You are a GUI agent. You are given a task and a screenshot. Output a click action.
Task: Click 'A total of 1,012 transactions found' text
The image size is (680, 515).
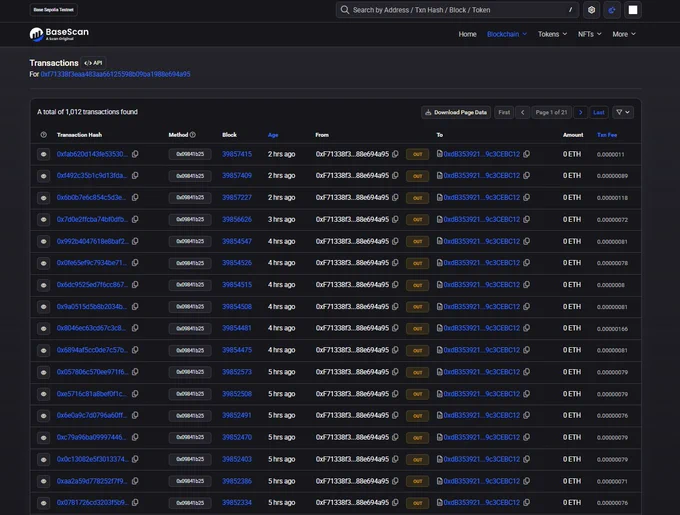pyautogui.click(x=87, y=112)
